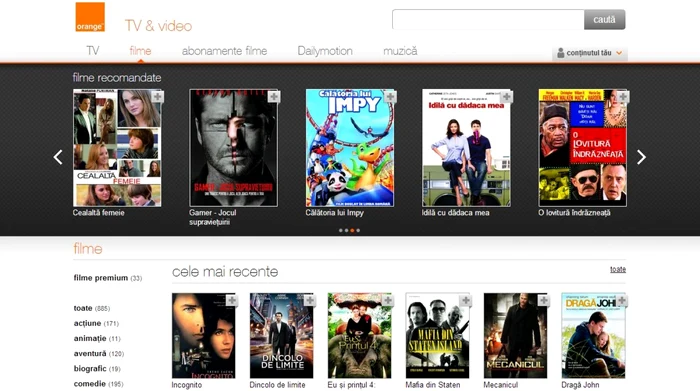Click the Mecanicul title text
The height and width of the screenshot is (391, 700).
500,385
